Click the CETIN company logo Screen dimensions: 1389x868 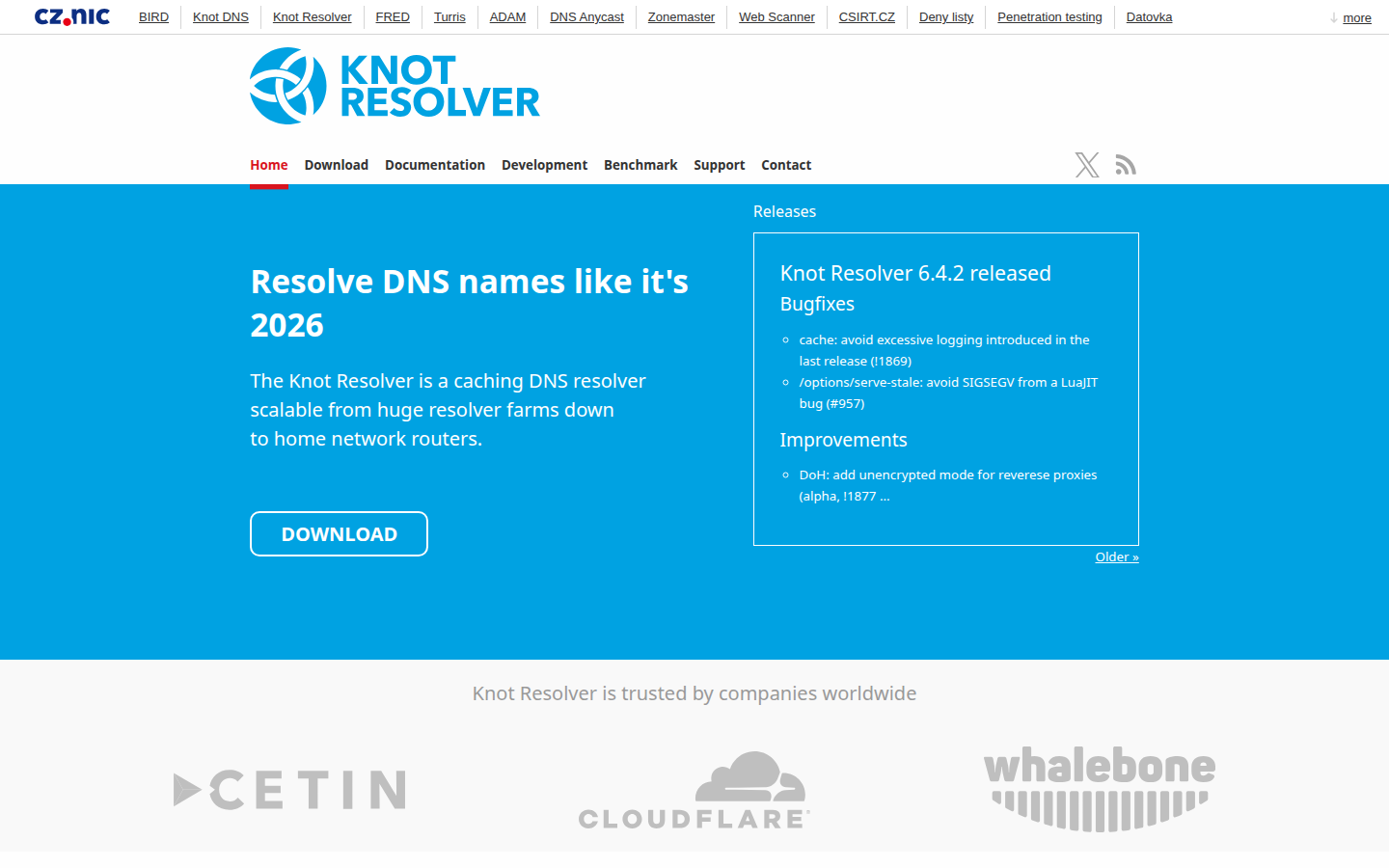tap(289, 789)
